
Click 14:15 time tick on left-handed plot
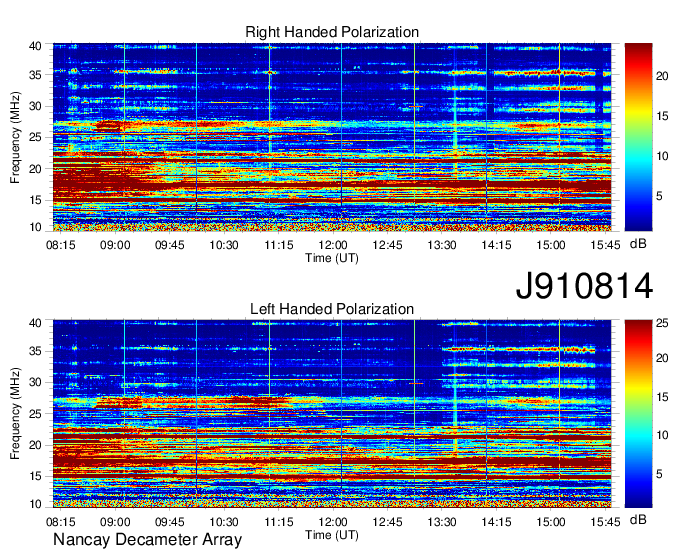tap(496, 522)
